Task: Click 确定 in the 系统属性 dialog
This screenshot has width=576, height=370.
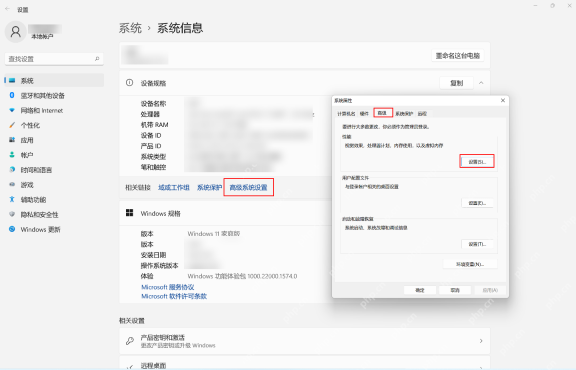Action: pyautogui.click(x=420, y=290)
